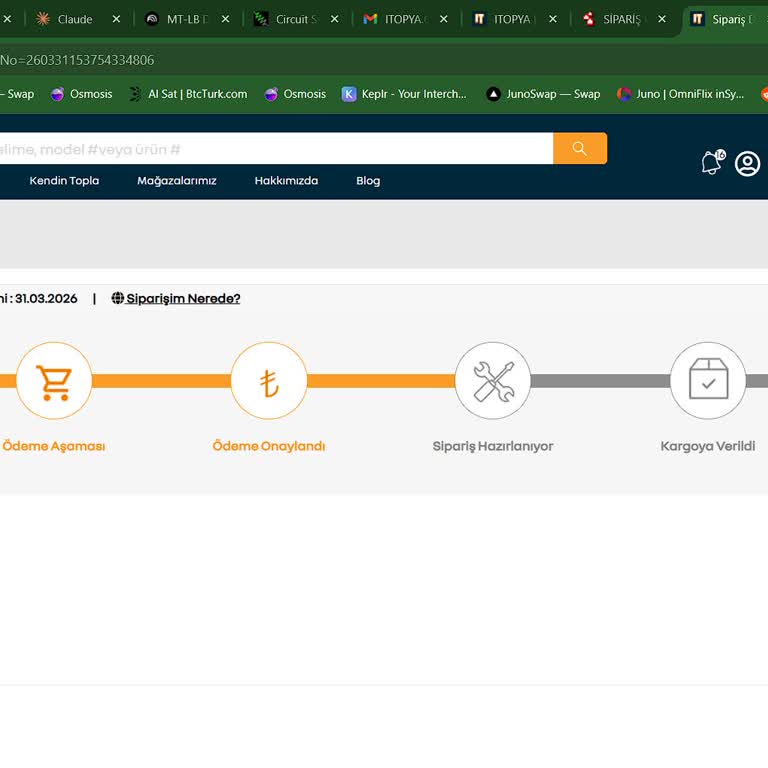Click the Ödeme Onaylandı label
This screenshot has width=768, height=768.
(269, 447)
